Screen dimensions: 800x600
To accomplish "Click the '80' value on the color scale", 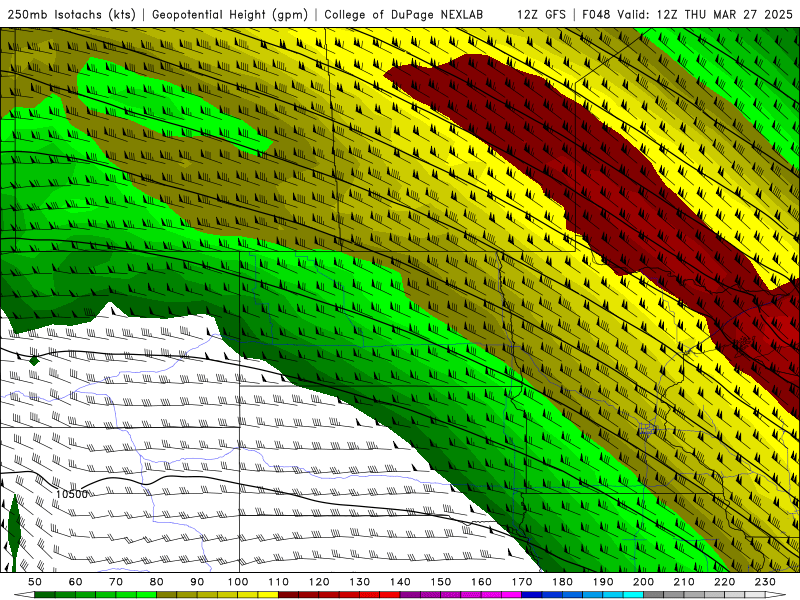I will click(x=157, y=582).
